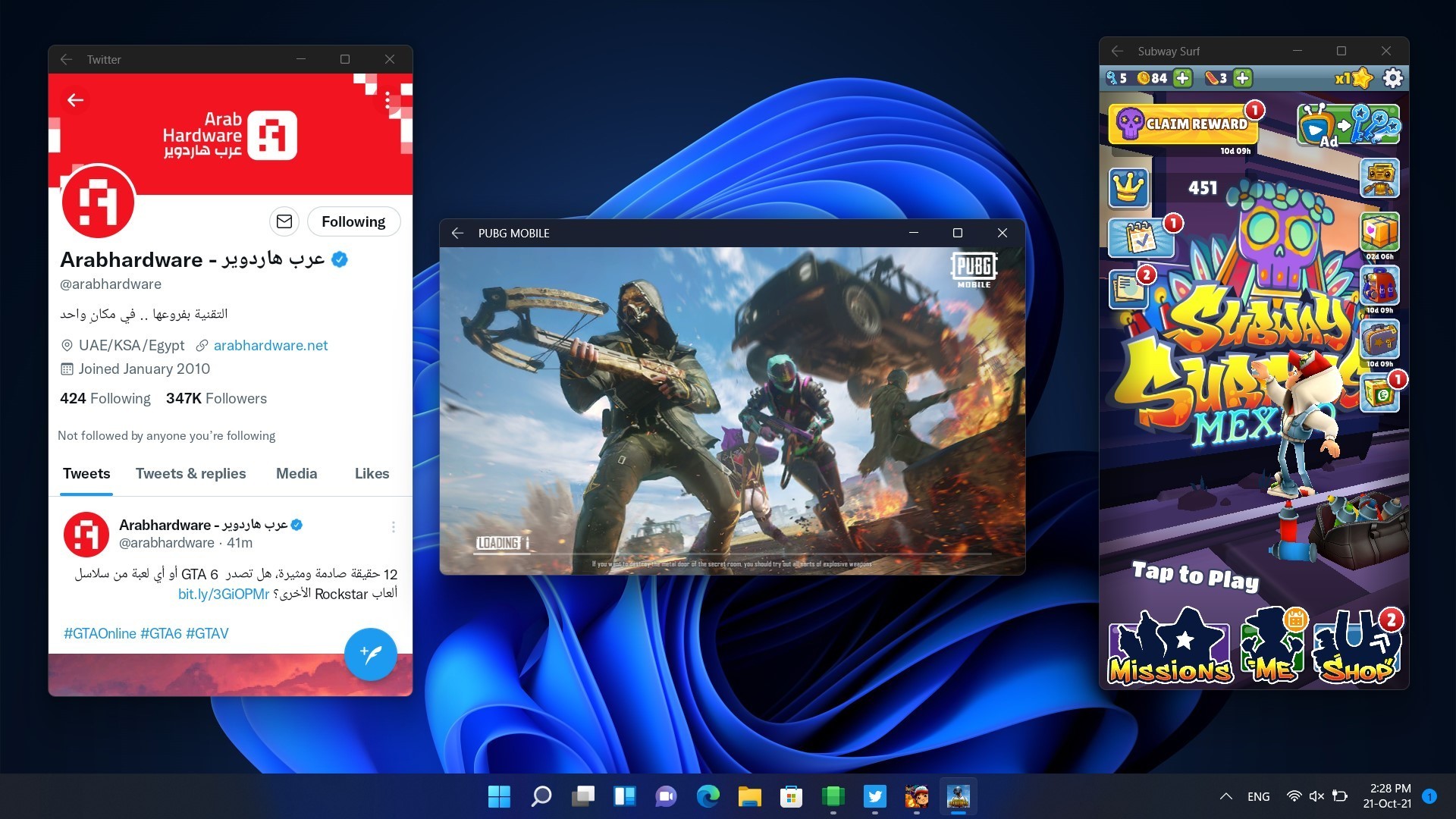
Task: Click the message envelope icon on profile
Action: coord(284,221)
